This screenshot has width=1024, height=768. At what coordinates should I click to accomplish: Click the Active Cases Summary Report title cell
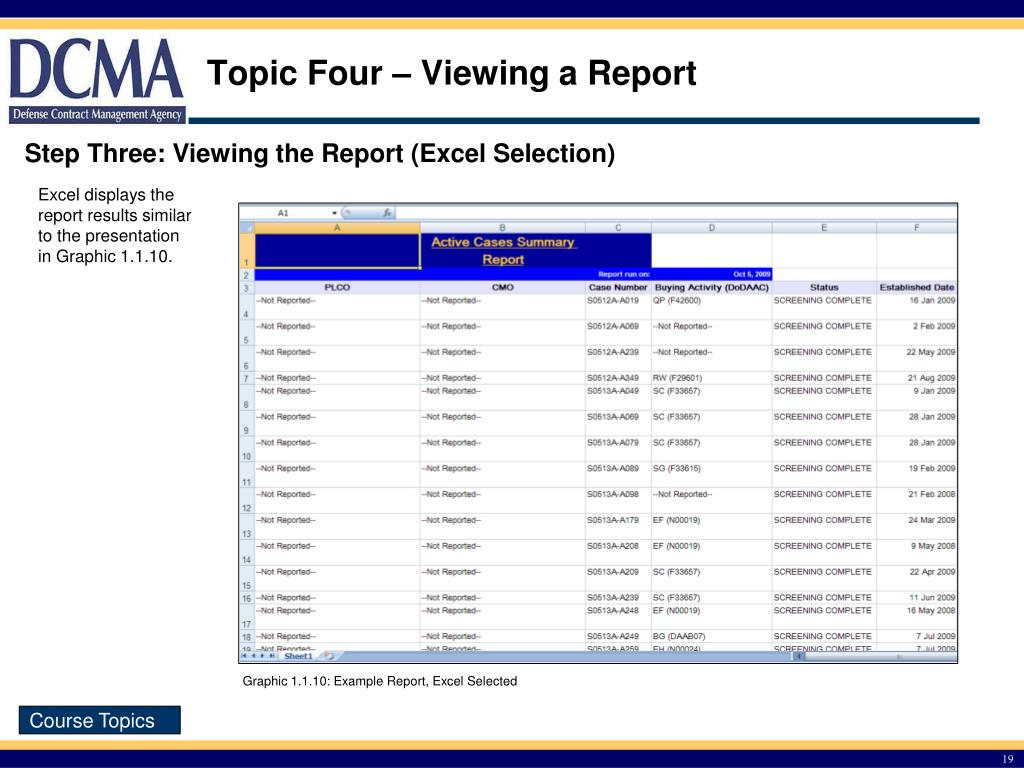tap(503, 251)
